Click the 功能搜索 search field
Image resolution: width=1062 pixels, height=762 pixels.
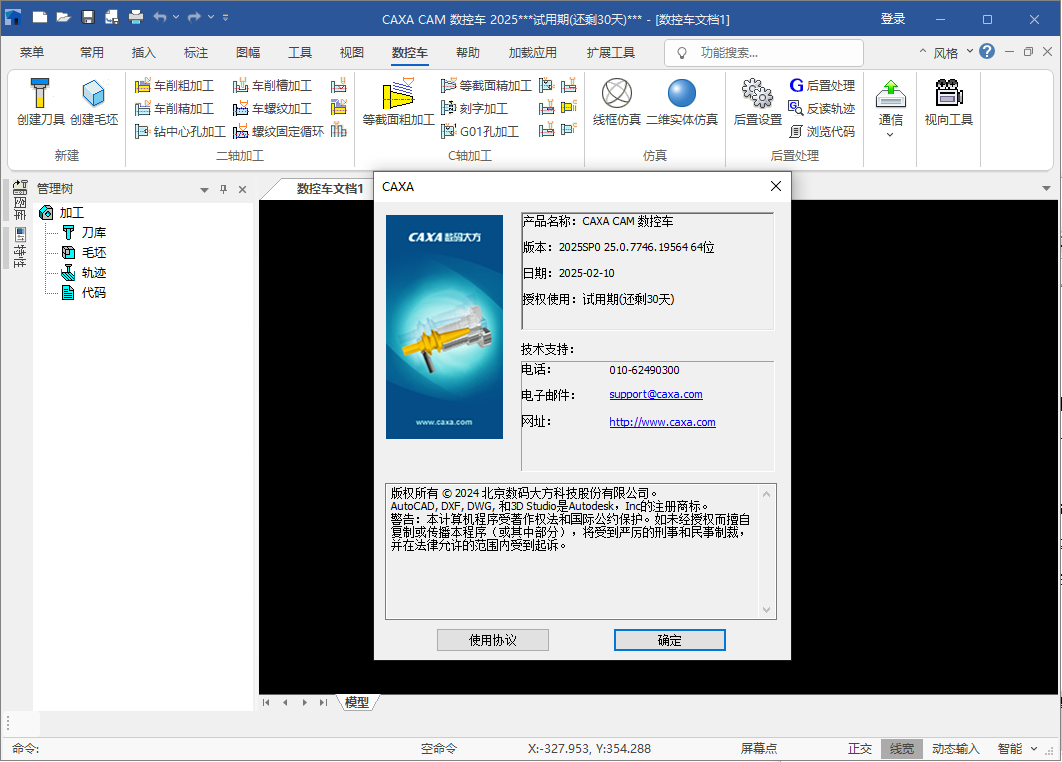pos(764,53)
